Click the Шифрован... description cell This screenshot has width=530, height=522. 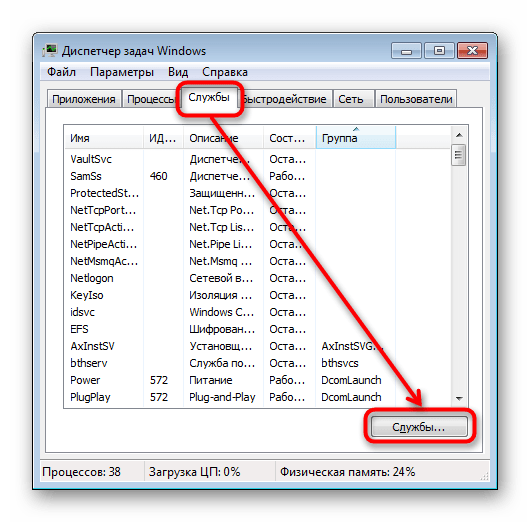tap(222, 329)
